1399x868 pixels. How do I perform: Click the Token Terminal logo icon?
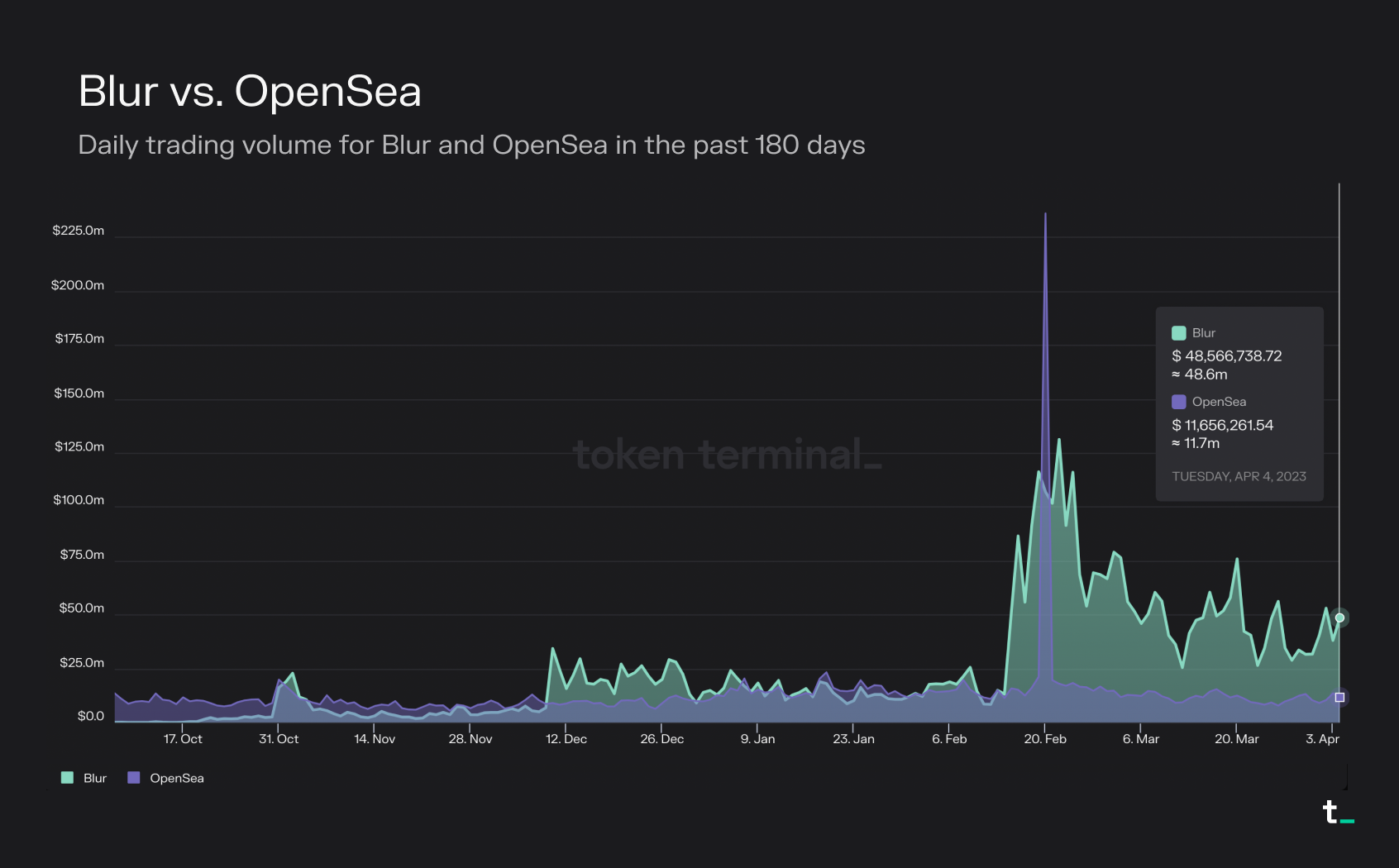1338,812
